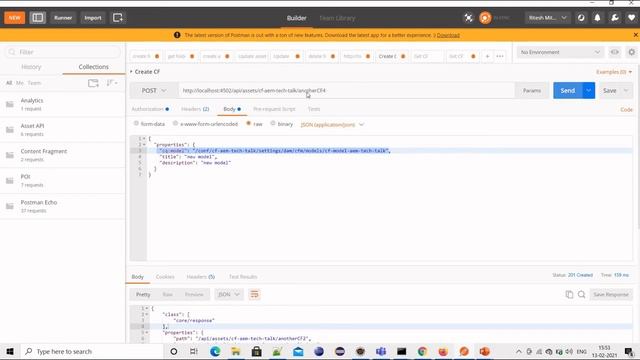Open the Asset API collection folder

[x=63, y=129]
